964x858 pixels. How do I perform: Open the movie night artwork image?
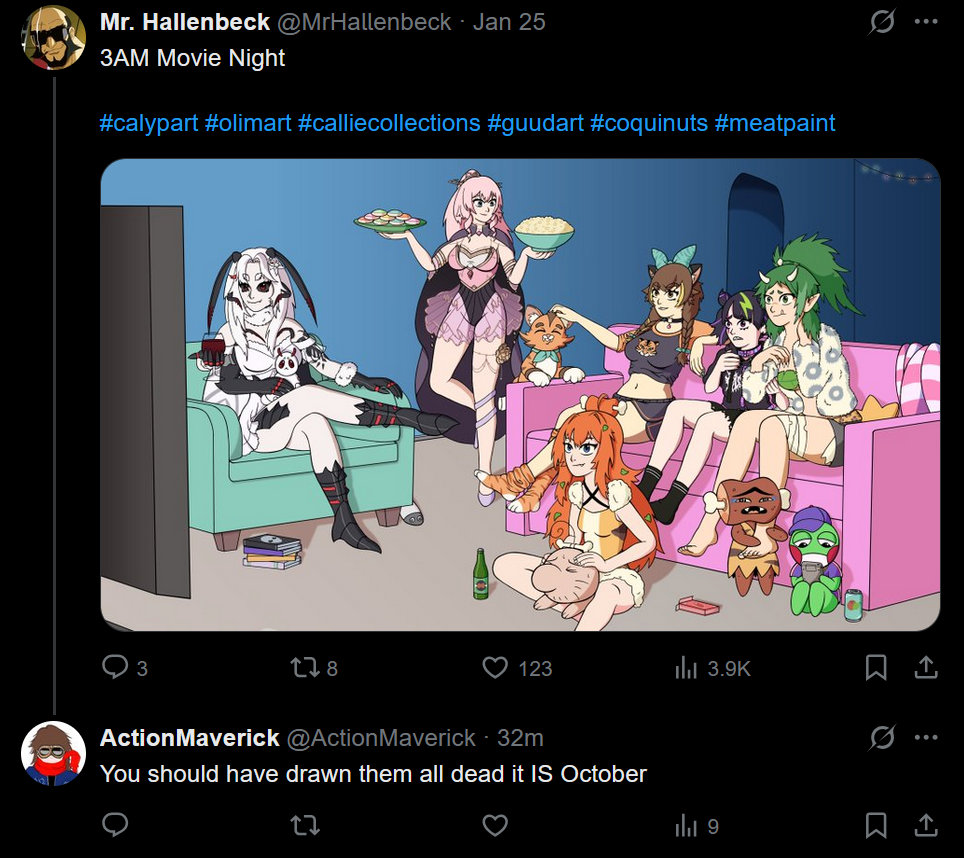point(520,395)
